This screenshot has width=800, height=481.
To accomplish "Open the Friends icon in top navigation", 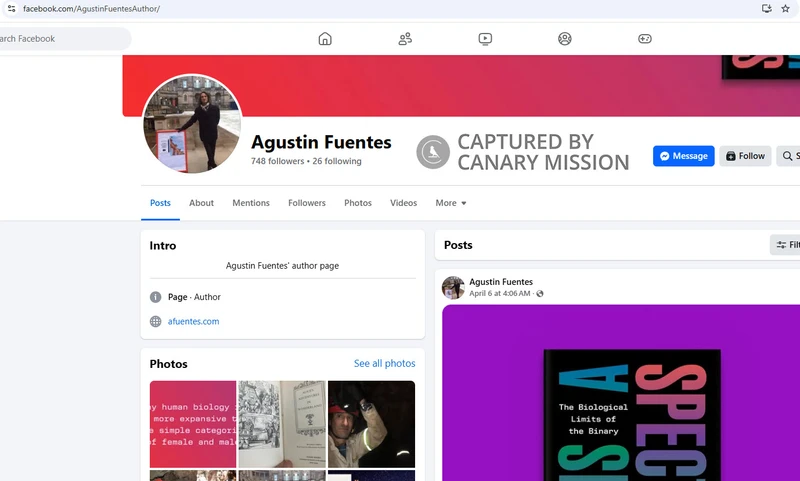I will (x=405, y=39).
